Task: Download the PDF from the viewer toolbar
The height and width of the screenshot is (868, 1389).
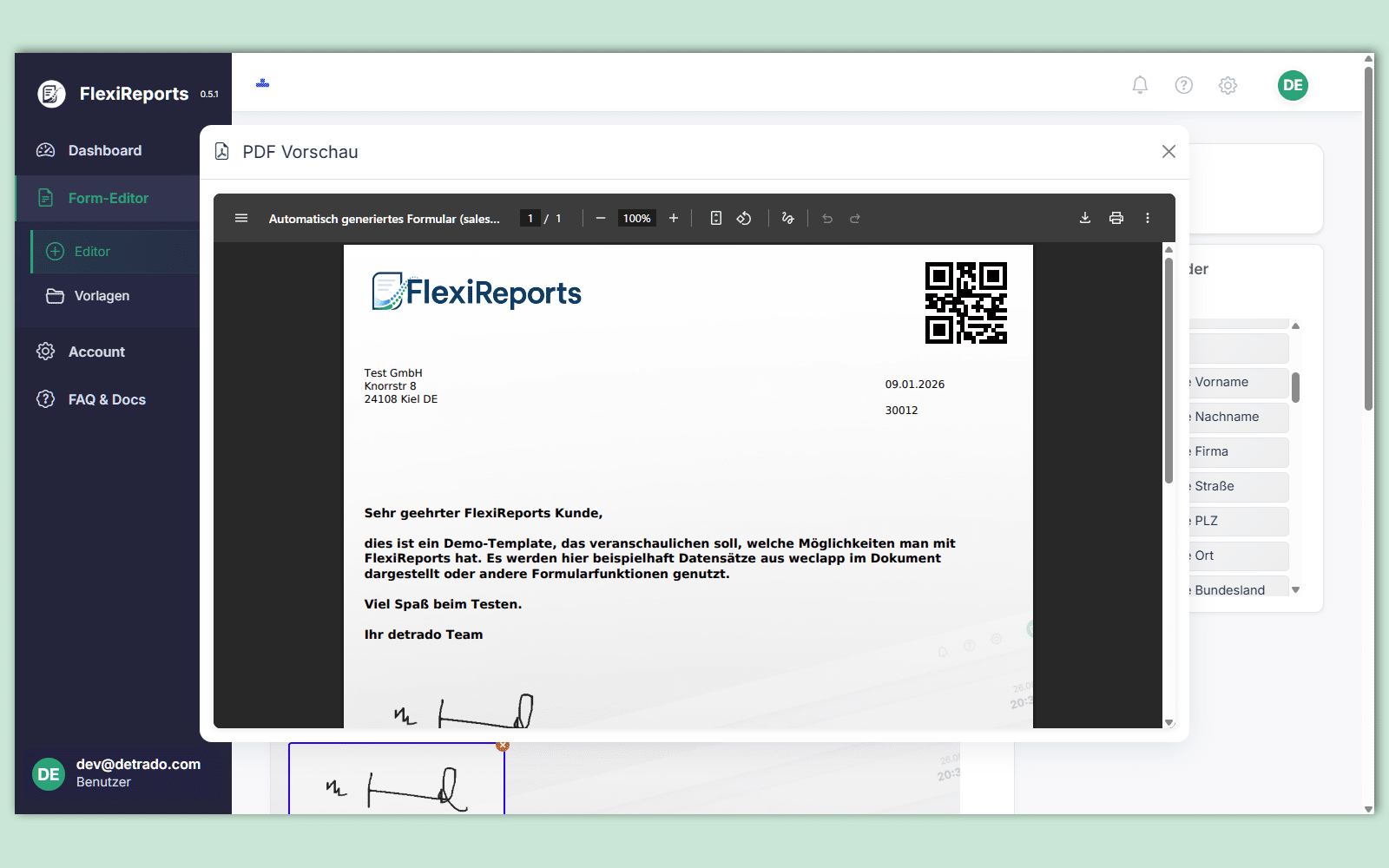Action: 1084,218
